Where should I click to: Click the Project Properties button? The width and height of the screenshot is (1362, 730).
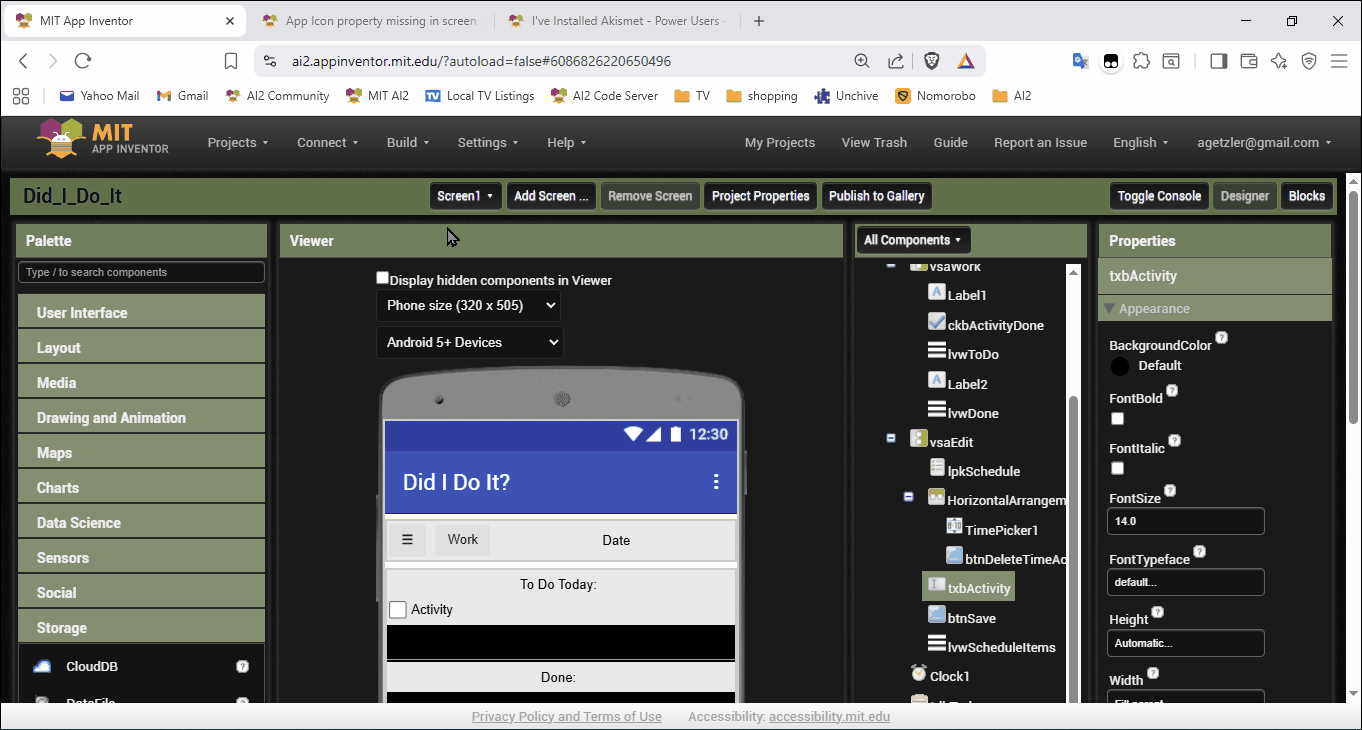[x=760, y=196]
